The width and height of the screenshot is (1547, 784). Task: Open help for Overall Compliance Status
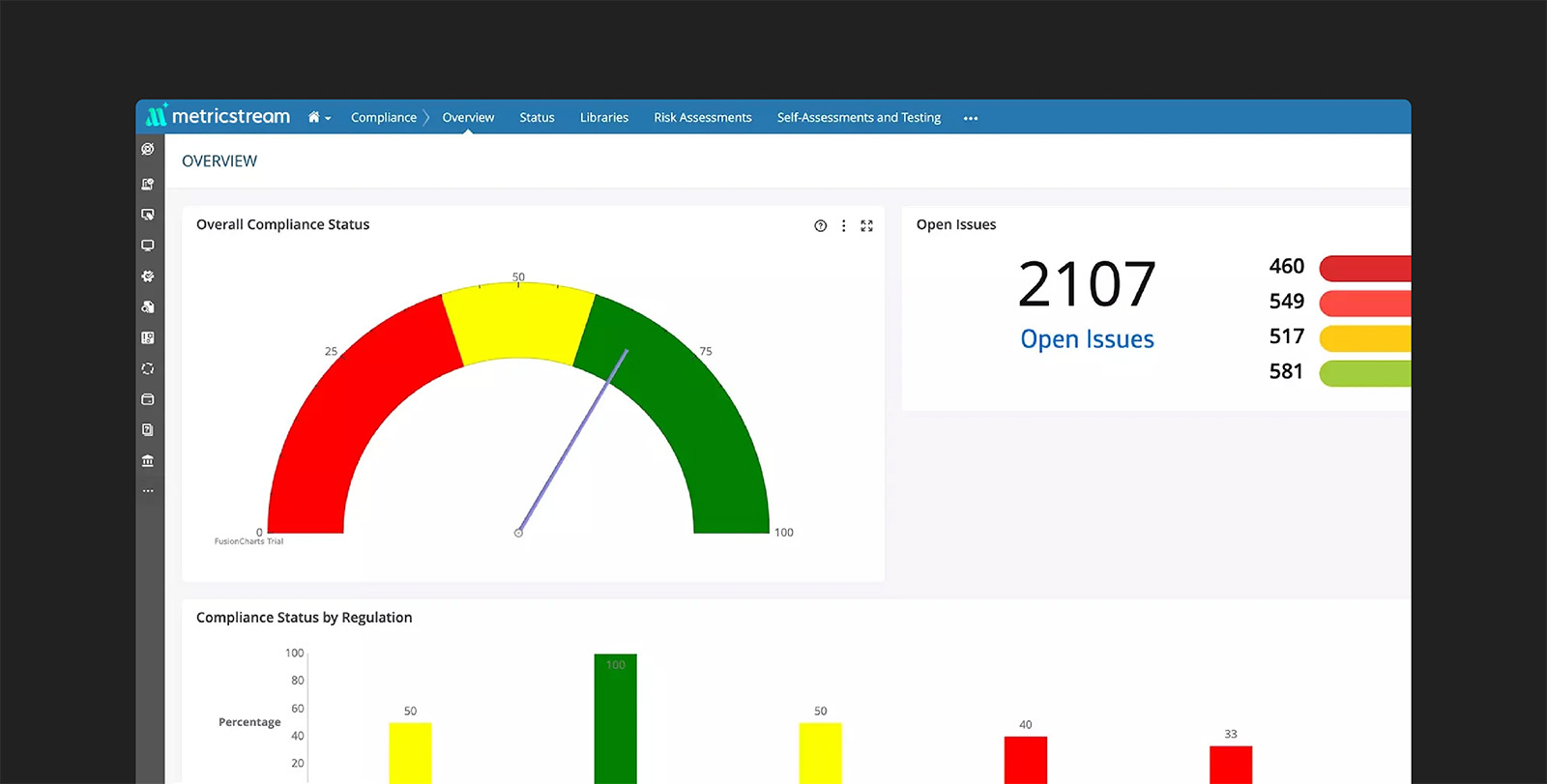click(x=820, y=225)
